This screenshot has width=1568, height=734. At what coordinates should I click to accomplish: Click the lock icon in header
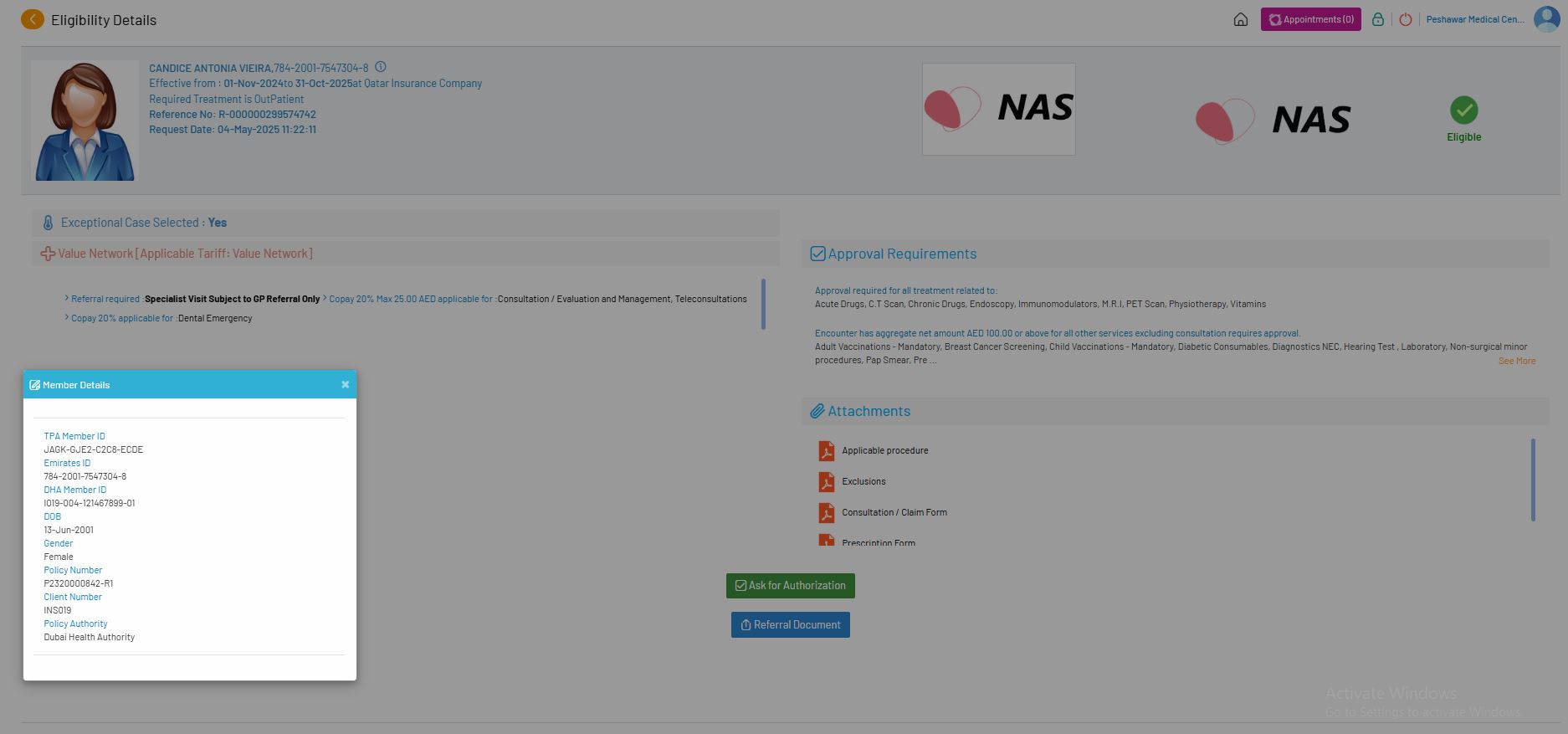(1377, 19)
